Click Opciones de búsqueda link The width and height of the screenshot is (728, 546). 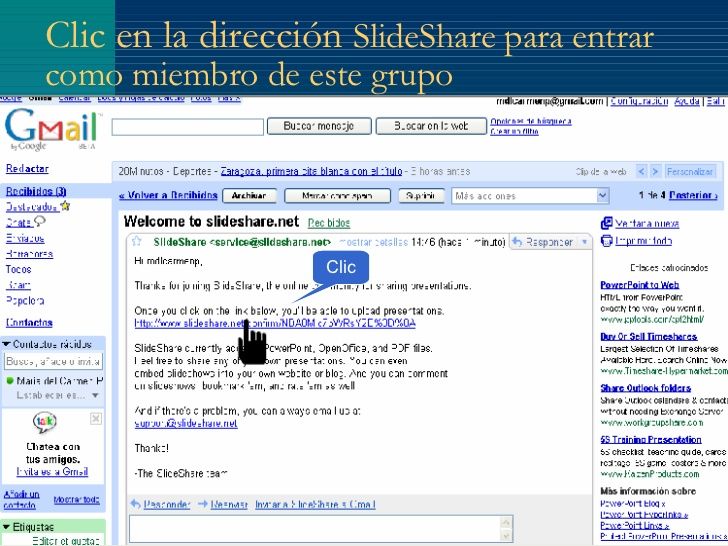tap(531, 122)
